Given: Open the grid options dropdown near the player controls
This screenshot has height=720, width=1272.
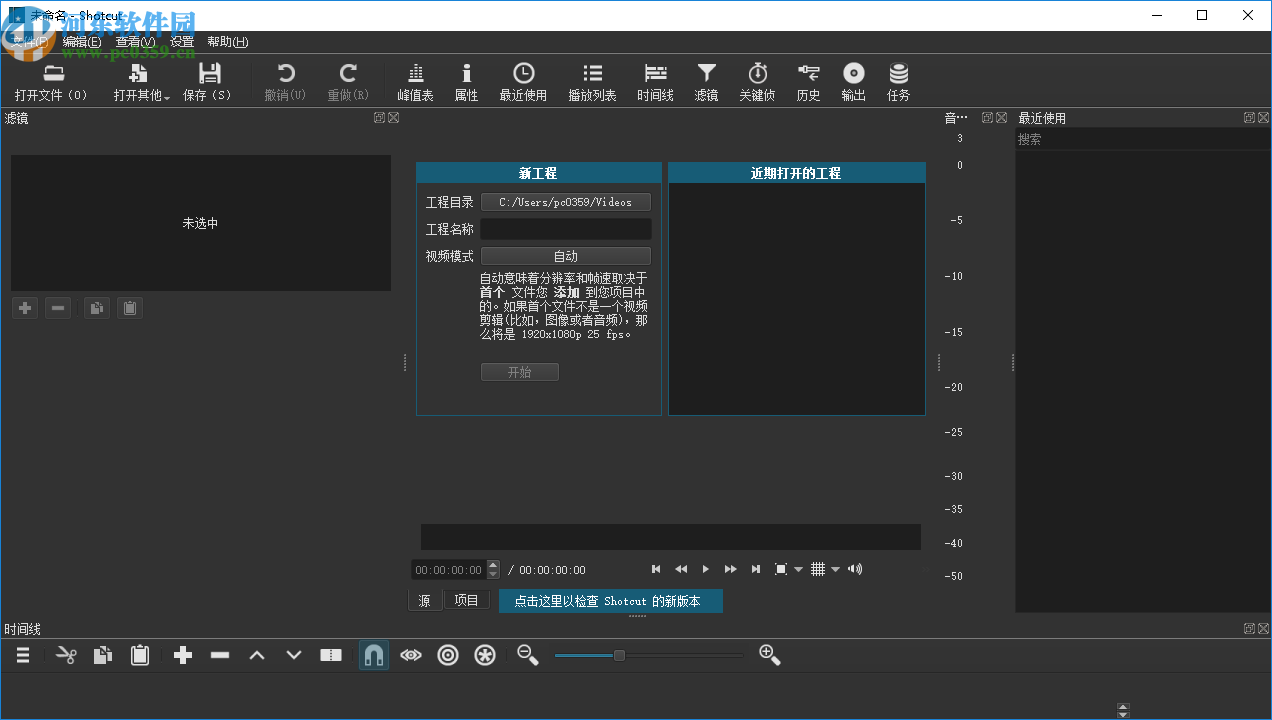Looking at the screenshot, I should [835, 568].
